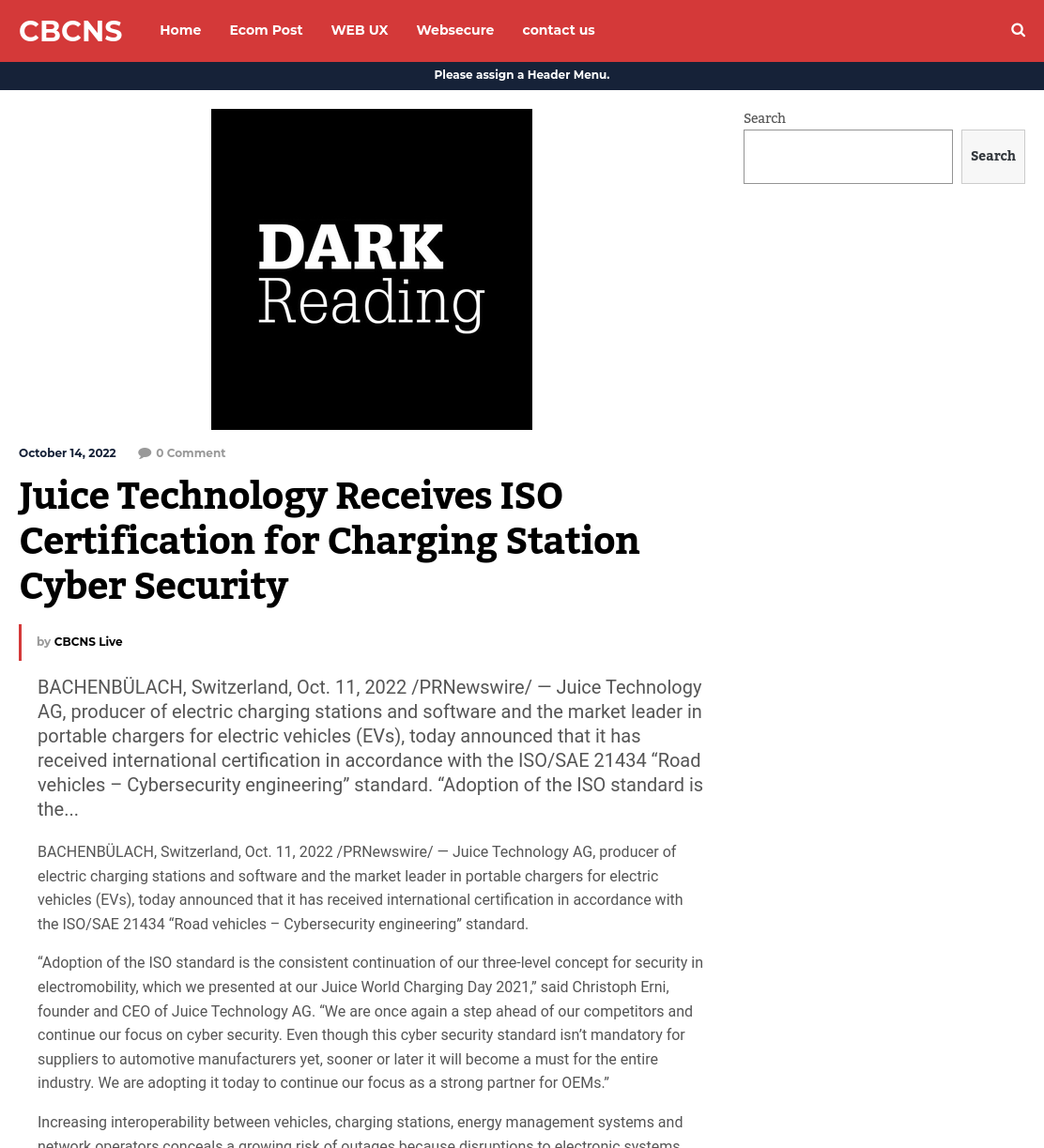Navigate to contact us menu item
The image size is (1044, 1148).
point(559,30)
